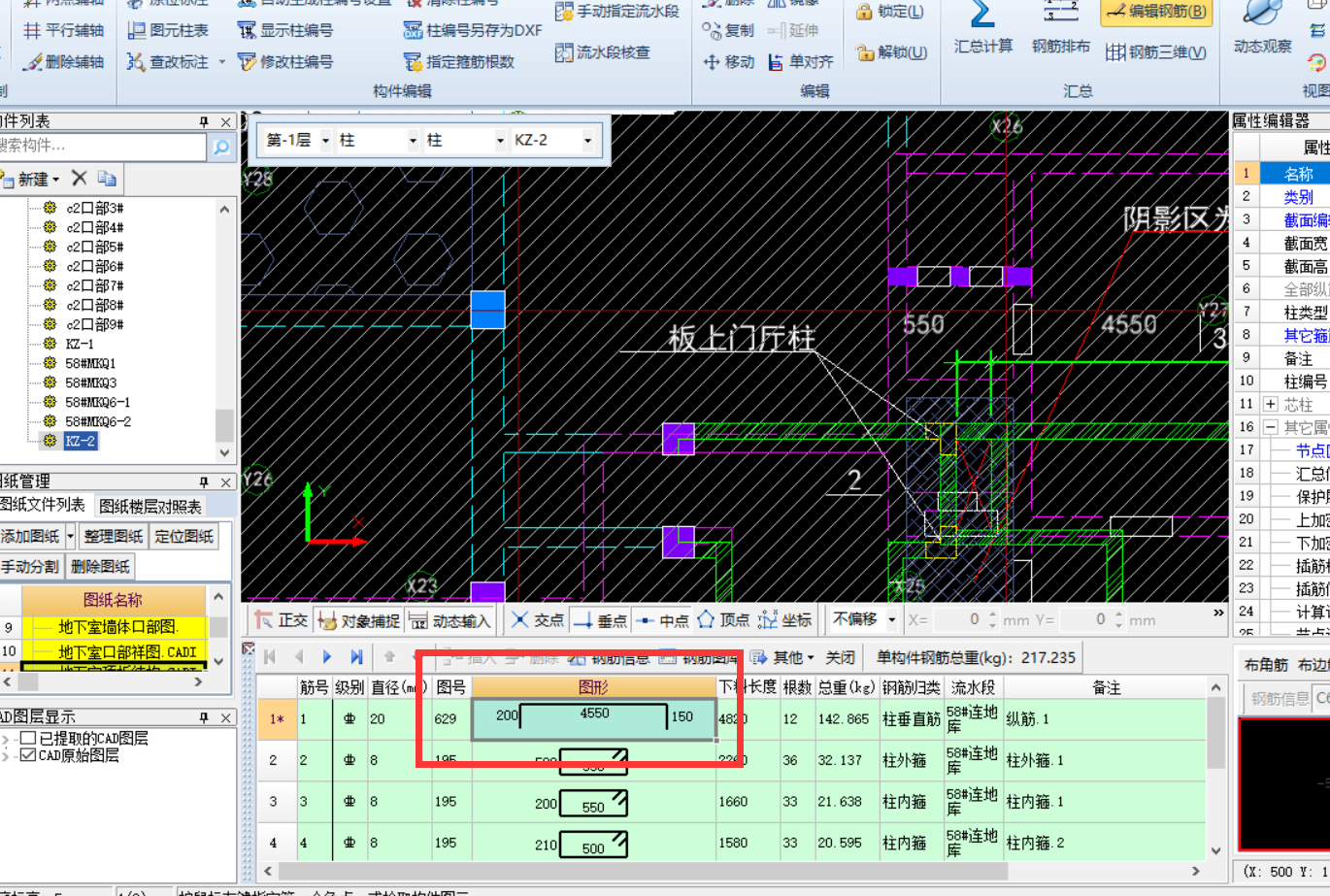Pin the 构件列表 panel

pyautogui.click(x=203, y=121)
